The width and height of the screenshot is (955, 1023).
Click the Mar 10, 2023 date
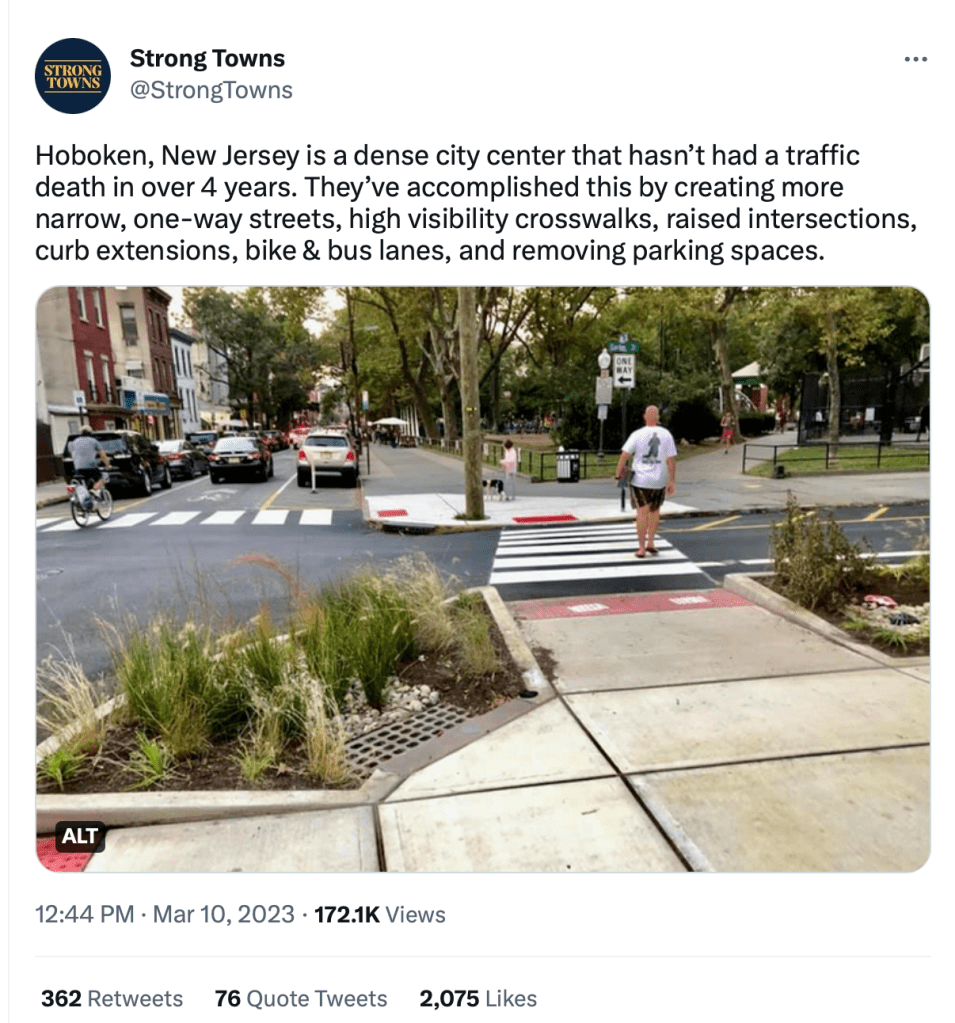(x=224, y=914)
